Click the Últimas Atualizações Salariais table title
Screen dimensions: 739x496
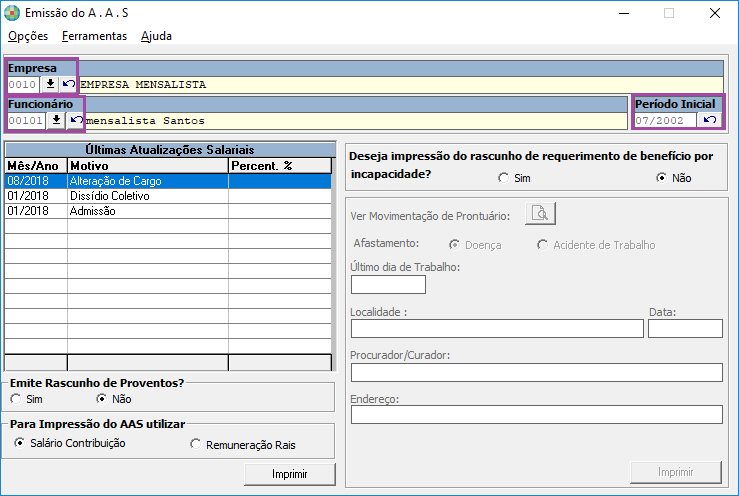(170, 150)
